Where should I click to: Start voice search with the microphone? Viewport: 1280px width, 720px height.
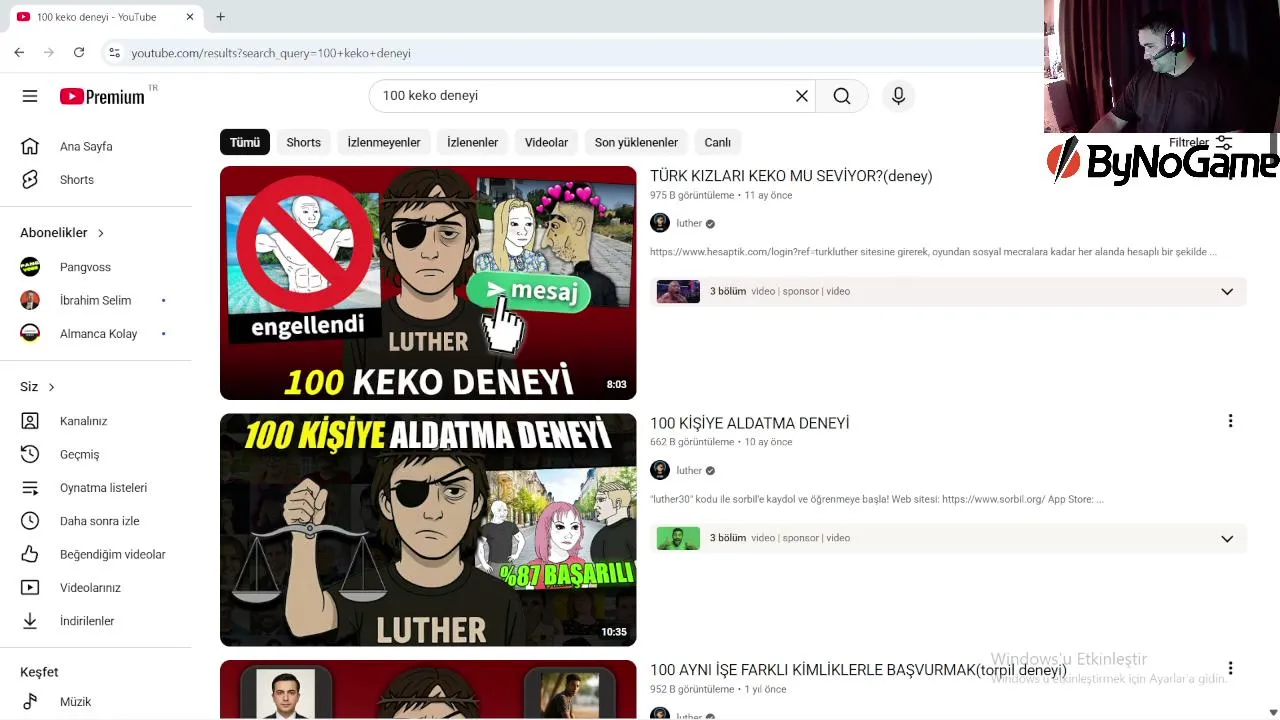coord(898,96)
